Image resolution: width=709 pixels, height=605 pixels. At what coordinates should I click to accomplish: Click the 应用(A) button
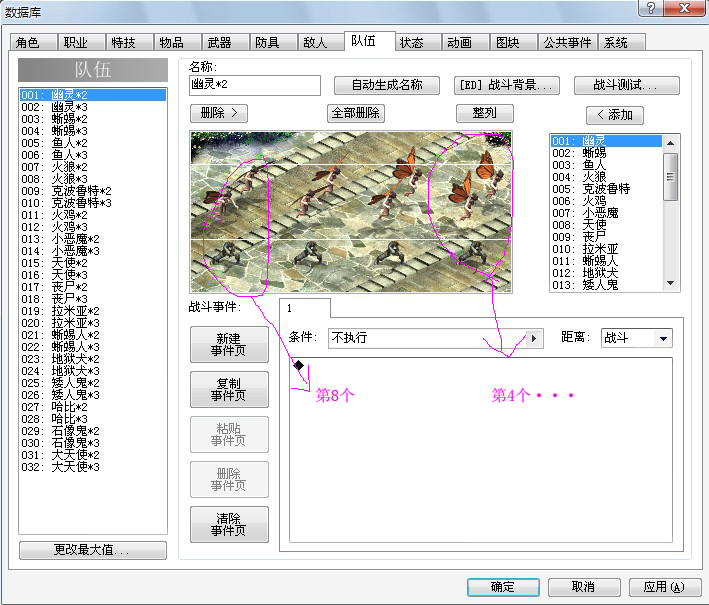pos(665,587)
